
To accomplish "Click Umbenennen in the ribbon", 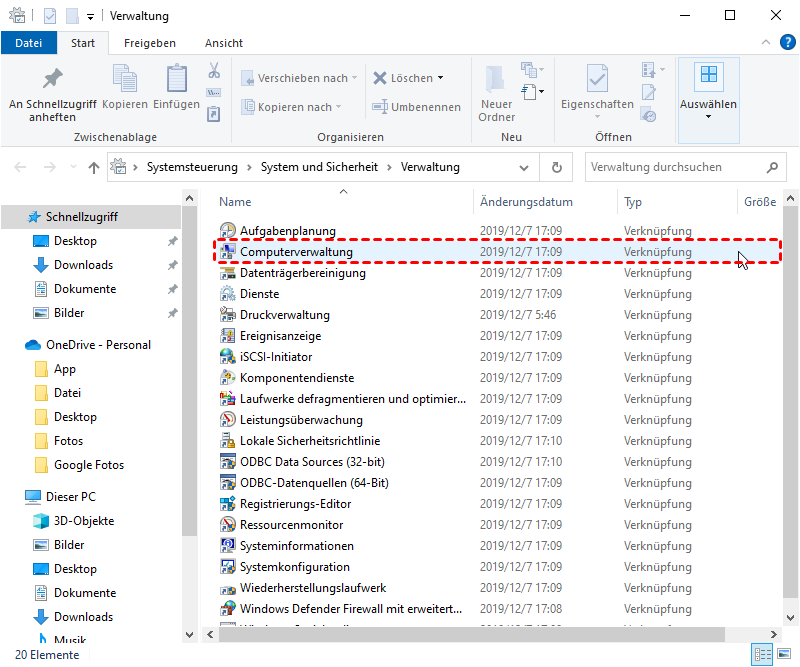I will (x=416, y=107).
